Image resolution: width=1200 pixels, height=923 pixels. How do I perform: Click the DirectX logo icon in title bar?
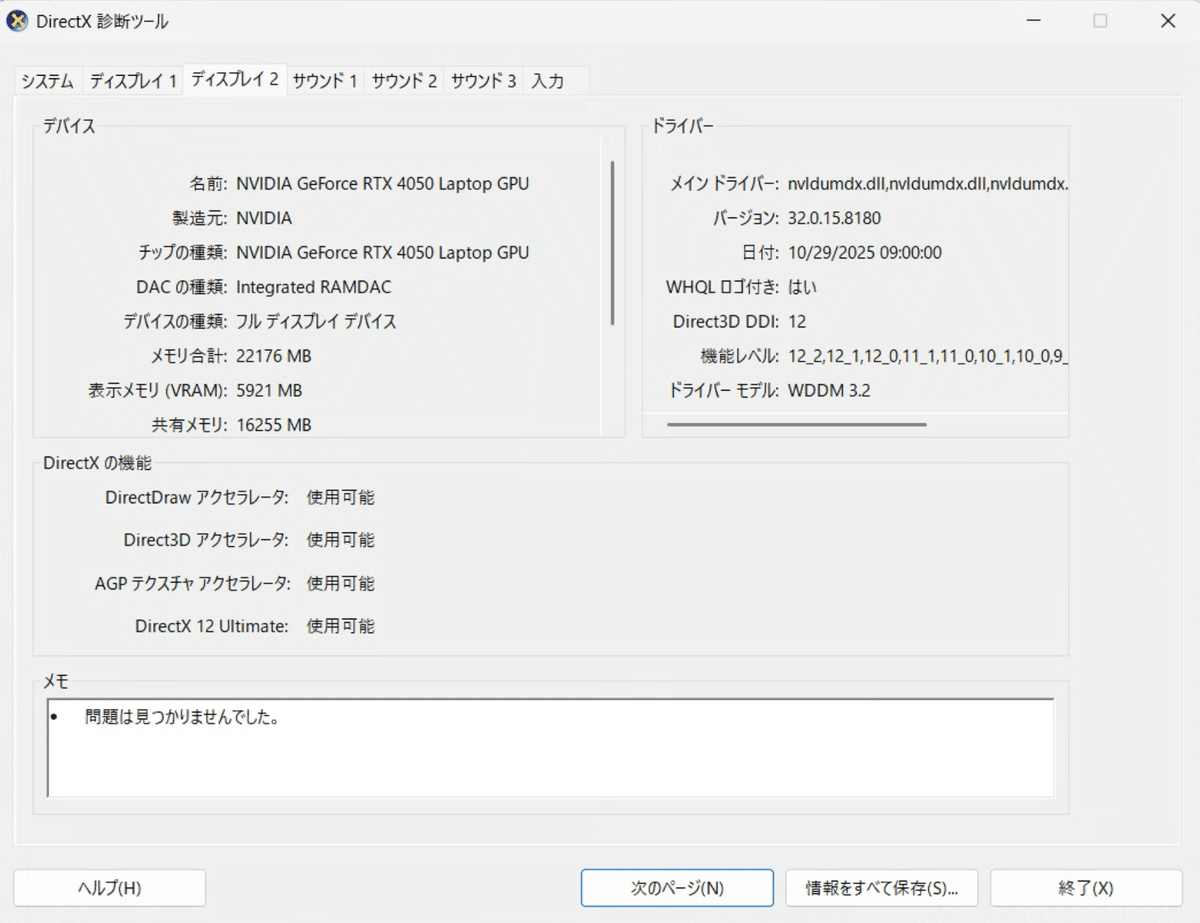point(17,21)
